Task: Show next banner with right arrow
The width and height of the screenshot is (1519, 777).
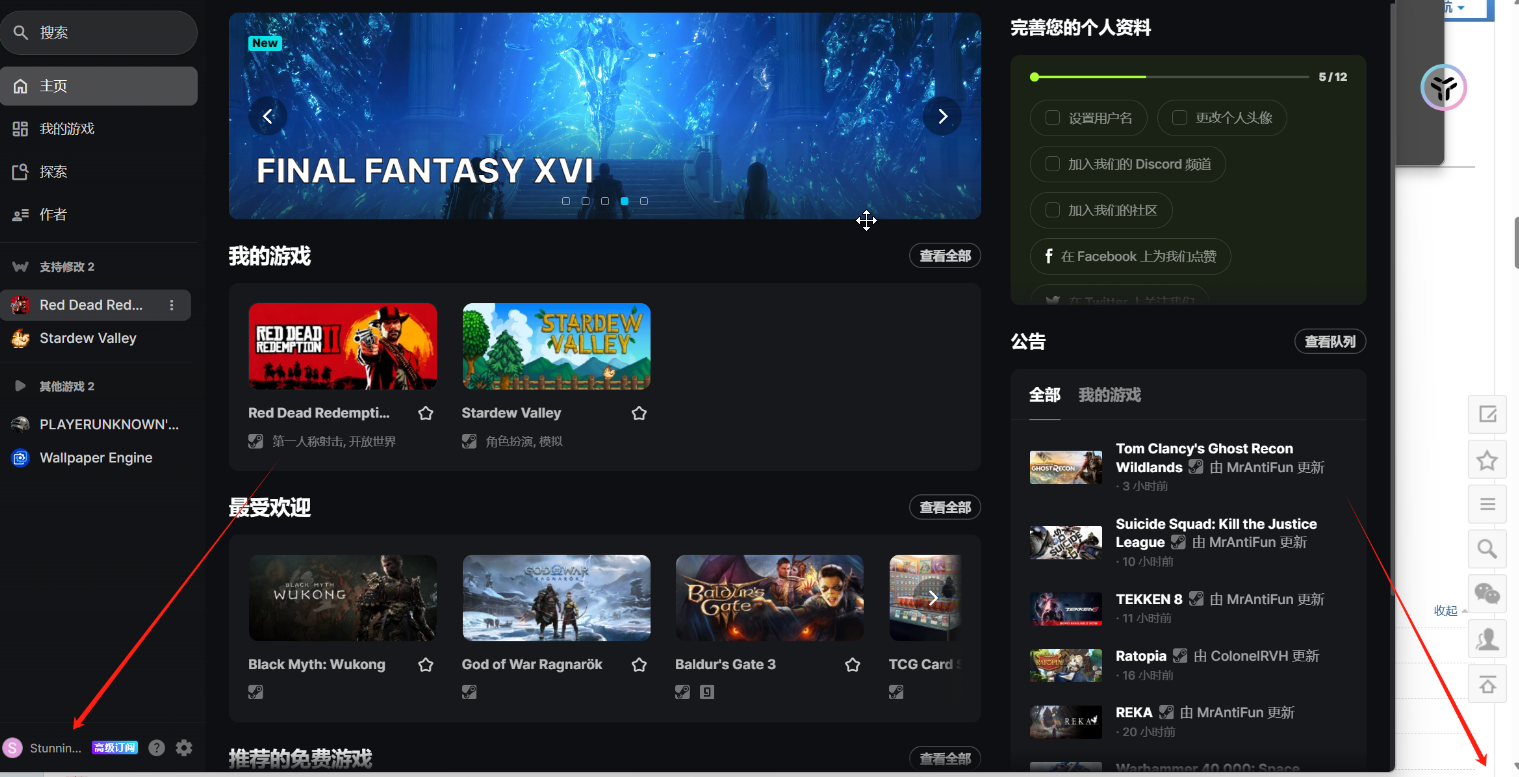Action: [942, 116]
